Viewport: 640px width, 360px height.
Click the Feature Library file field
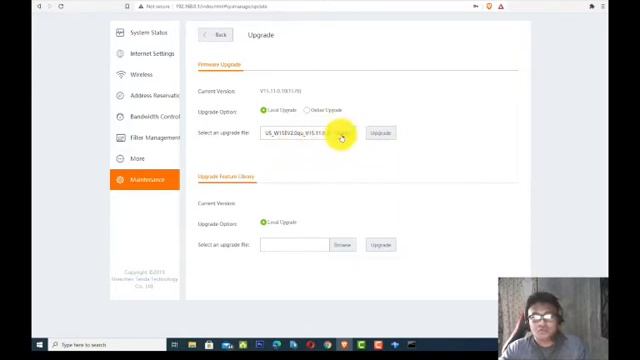click(295, 245)
